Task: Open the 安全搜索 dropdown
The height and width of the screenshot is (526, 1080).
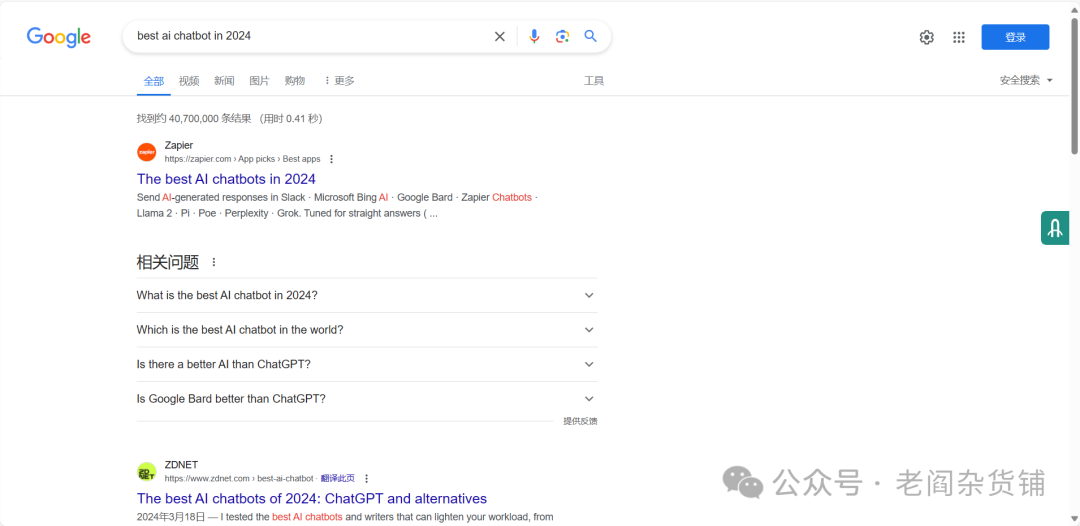Action: click(x=1026, y=80)
